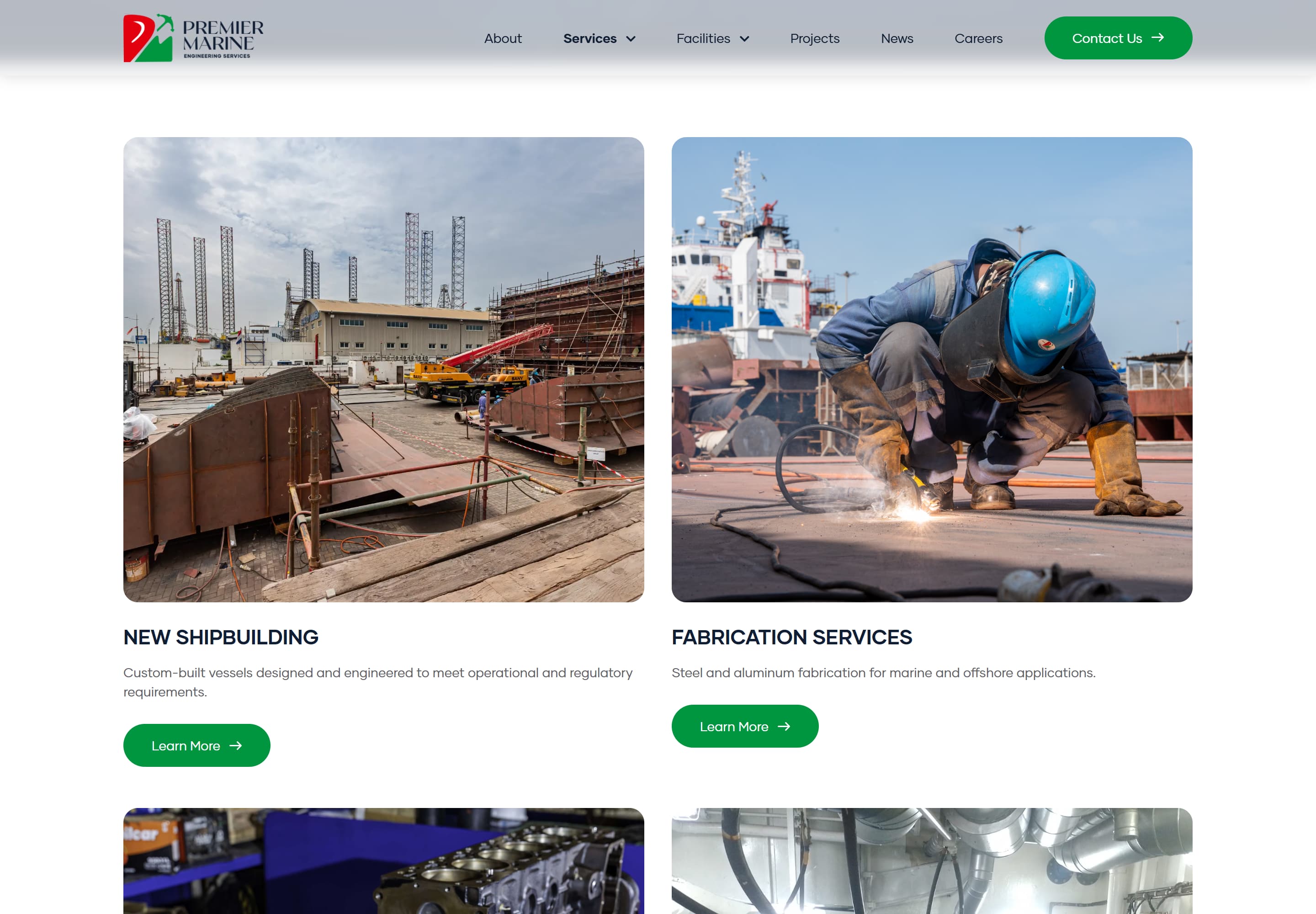Expand the Facilities dropdown chevron

tap(744, 39)
